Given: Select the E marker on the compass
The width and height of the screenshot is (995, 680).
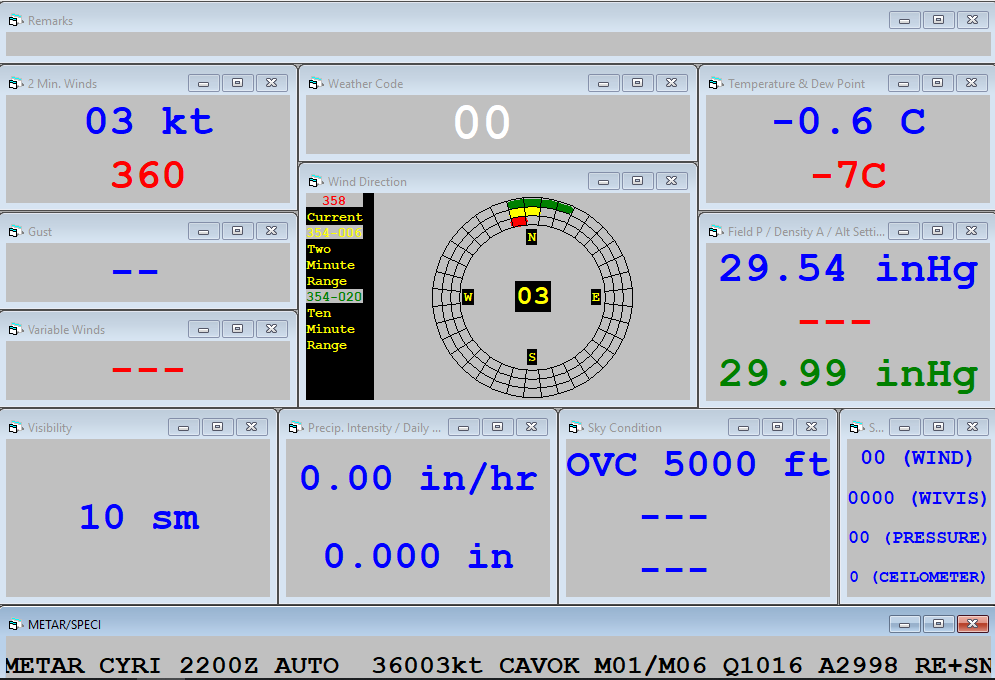Looking at the screenshot, I should click(x=595, y=297).
